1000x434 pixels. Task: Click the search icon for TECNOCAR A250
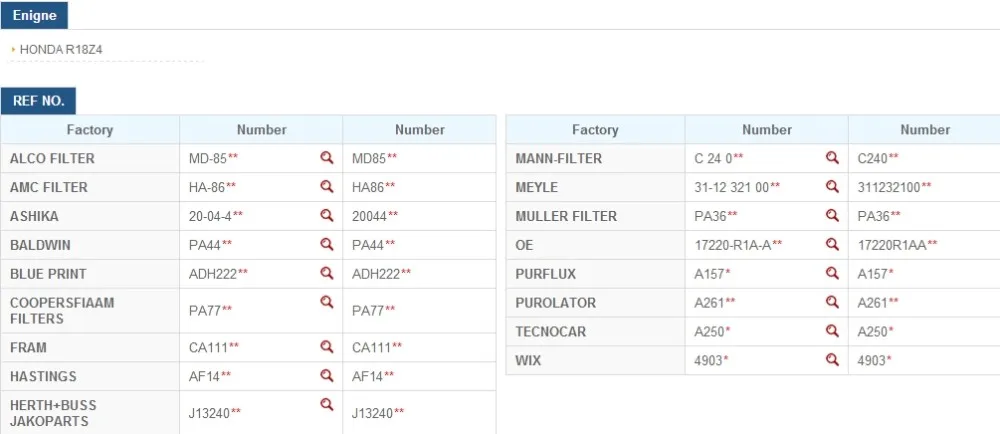coord(832,330)
